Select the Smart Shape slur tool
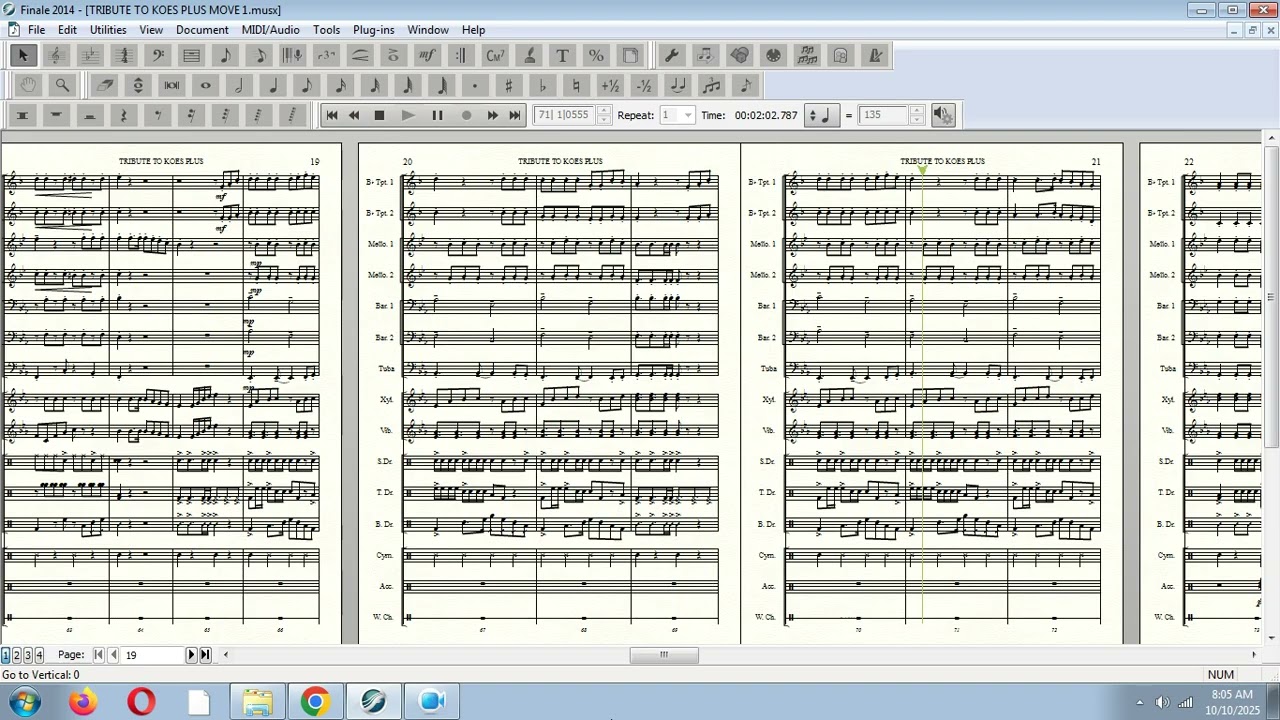This screenshot has width=1280, height=720. tap(360, 55)
